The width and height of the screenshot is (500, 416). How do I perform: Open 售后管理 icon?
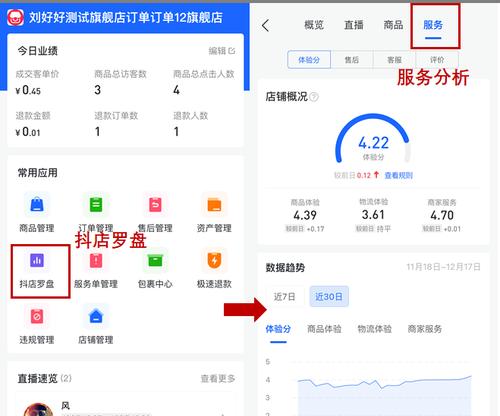point(155,204)
